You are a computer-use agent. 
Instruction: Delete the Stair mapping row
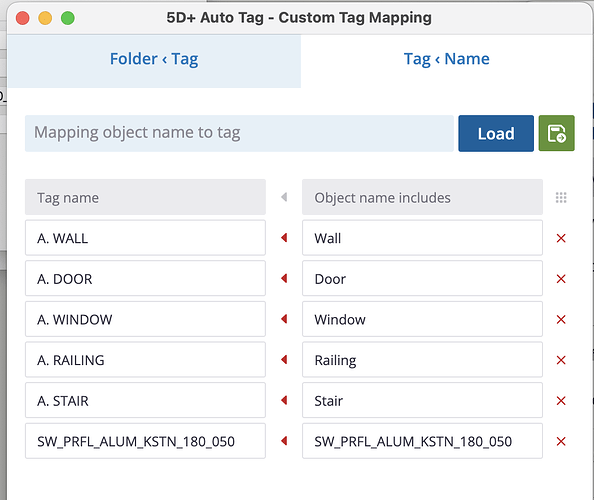[561, 400]
